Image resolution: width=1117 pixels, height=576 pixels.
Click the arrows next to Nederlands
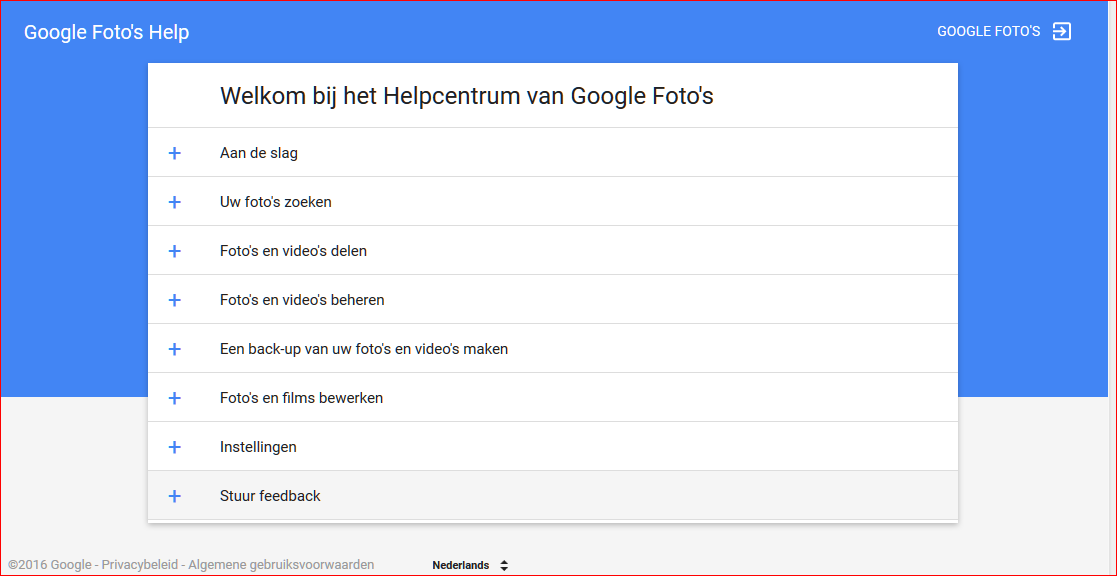click(504, 564)
